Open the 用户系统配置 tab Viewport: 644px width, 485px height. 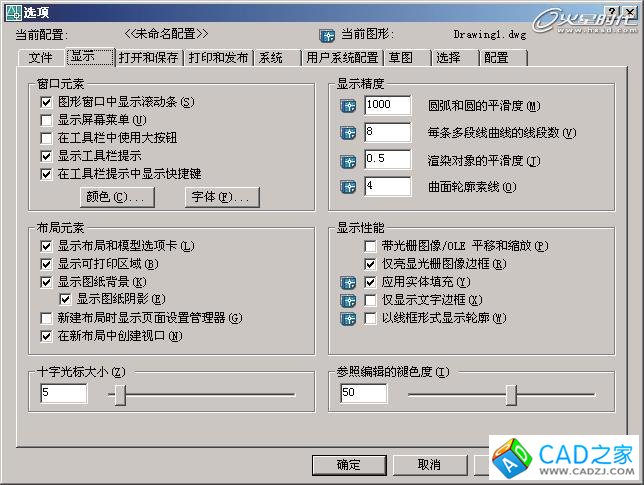[342, 58]
